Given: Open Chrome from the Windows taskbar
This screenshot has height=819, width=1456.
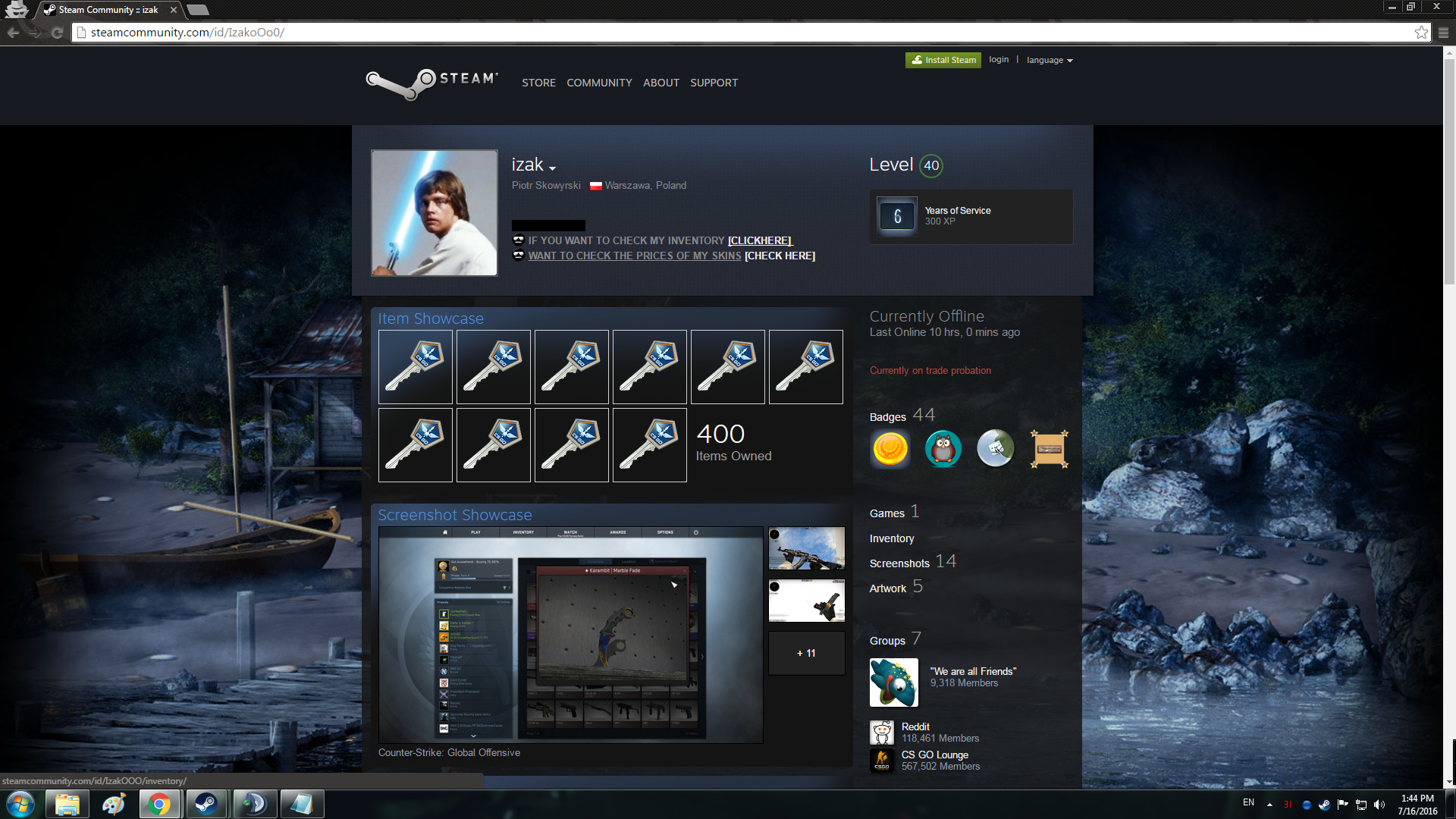Looking at the screenshot, I should point(159,804).
